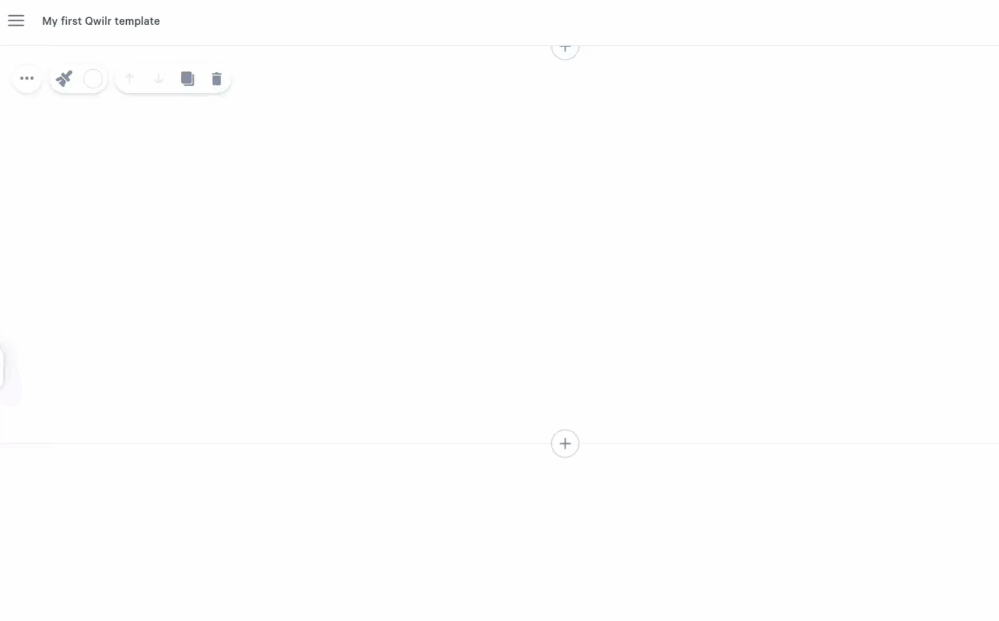Screen dimensions: 999x621
Task: Rename the 'My first Qwilr template' title
Action: [x=101, y=21]
